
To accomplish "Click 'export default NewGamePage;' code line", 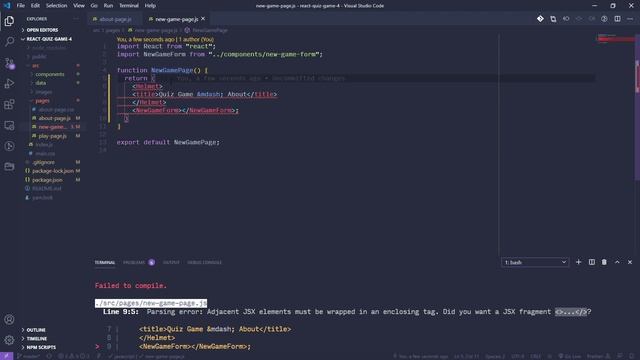I will (x=168, y=142).
